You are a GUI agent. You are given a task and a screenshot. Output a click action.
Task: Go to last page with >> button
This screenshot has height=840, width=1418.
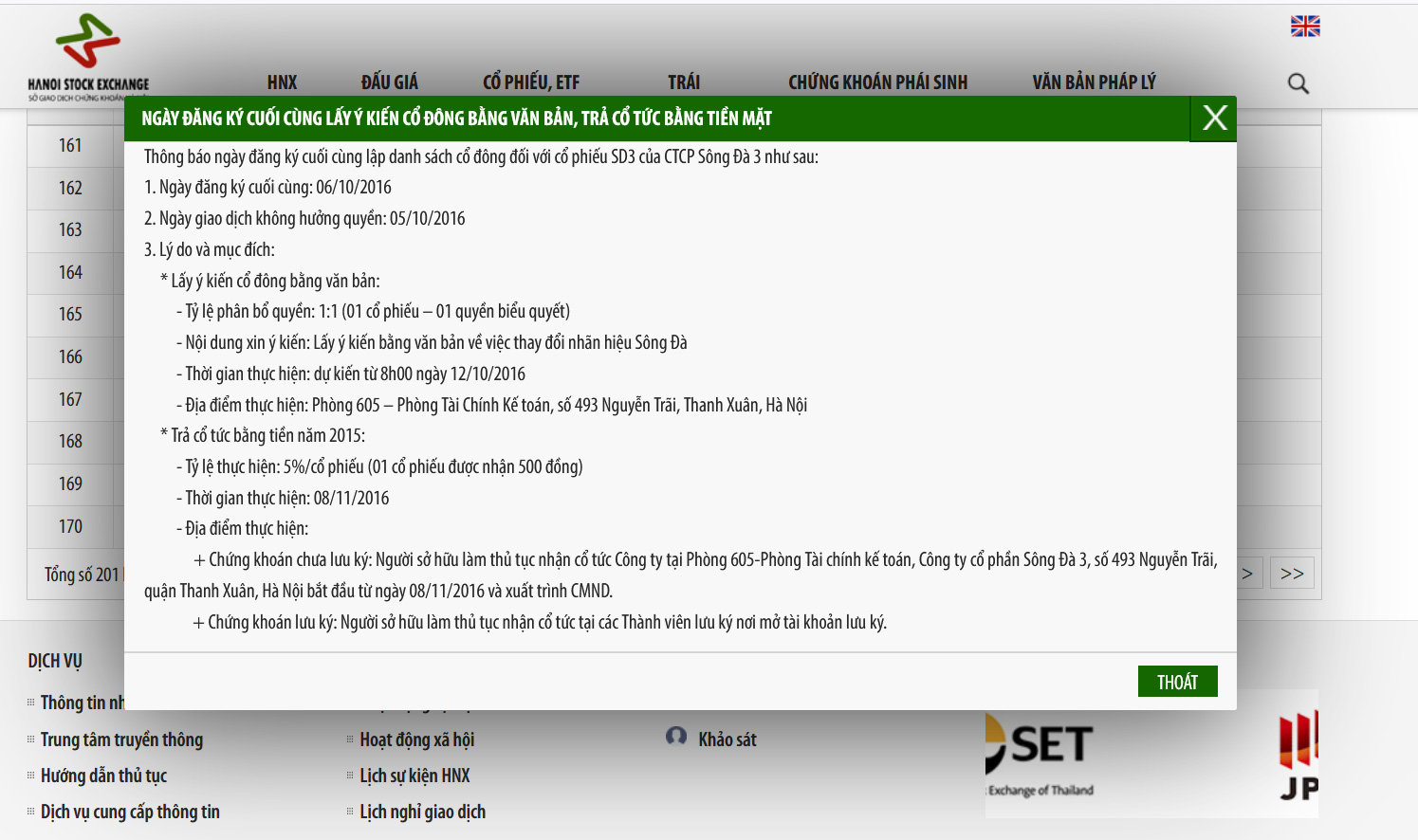pos(1292,574)
